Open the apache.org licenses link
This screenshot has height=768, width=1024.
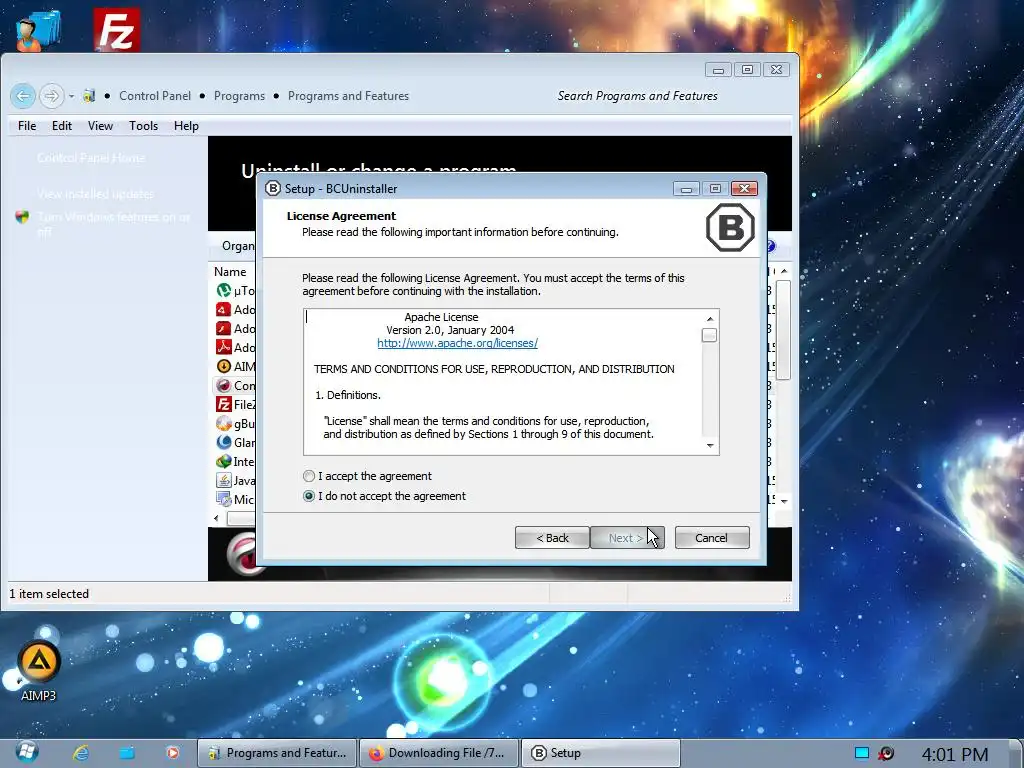coord(457,343)
